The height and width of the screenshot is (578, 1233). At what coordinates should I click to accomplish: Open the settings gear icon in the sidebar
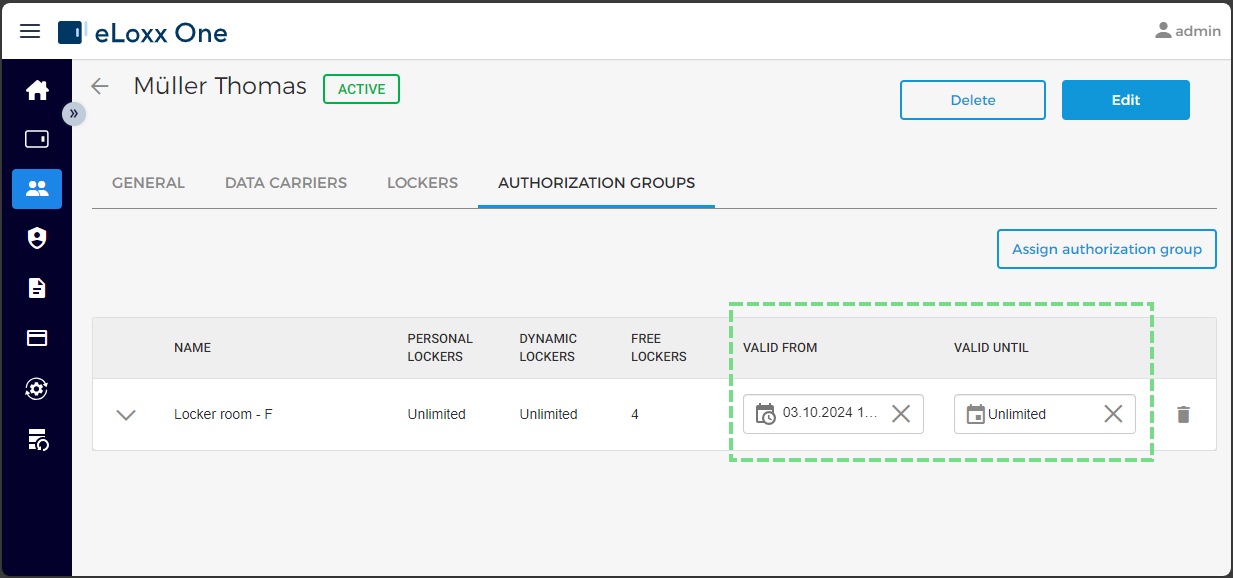[x=37, y=388]
